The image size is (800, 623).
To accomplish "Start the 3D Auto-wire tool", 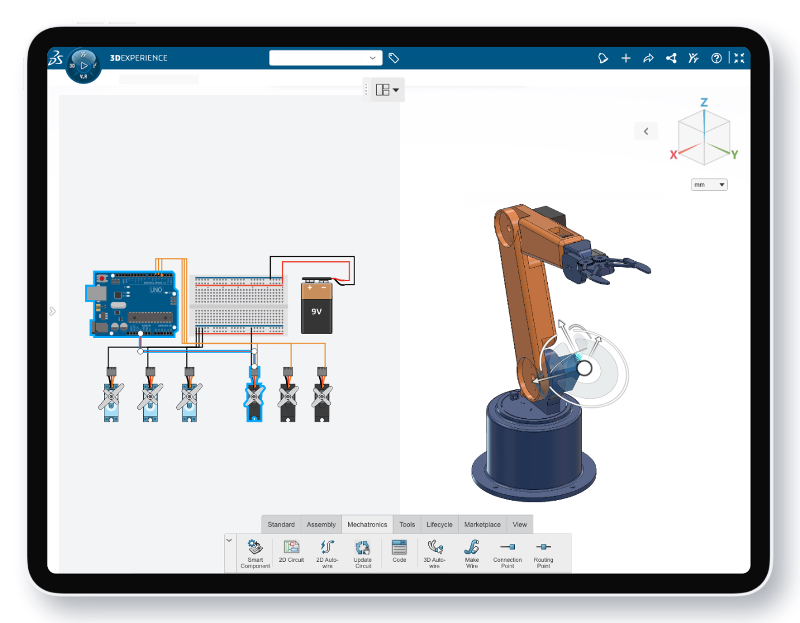I will point(435,553).
